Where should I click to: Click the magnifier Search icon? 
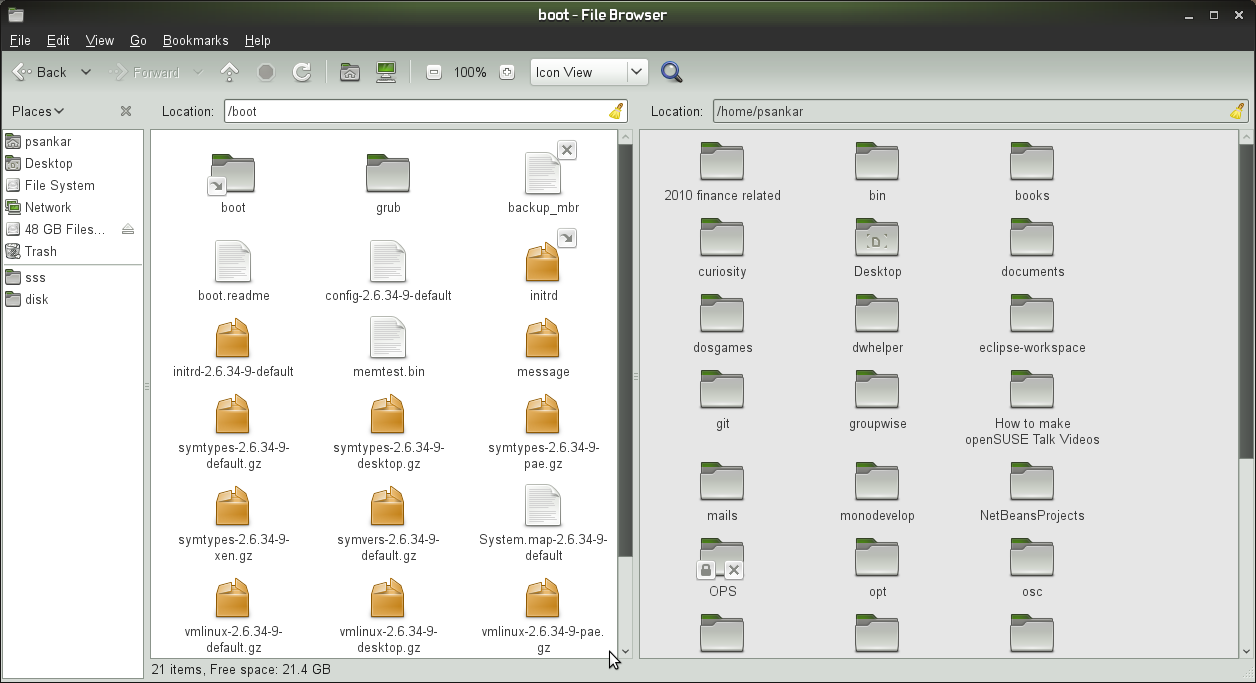pos(671,72)
